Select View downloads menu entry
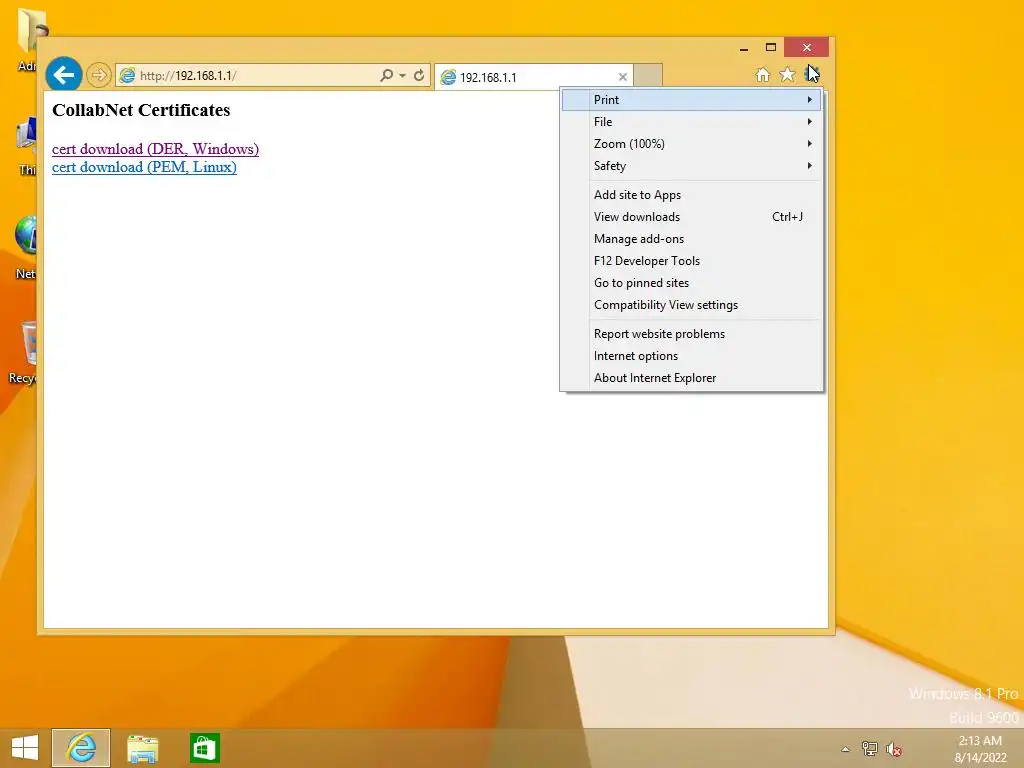The image size is (1024, 768). point(692,217)
